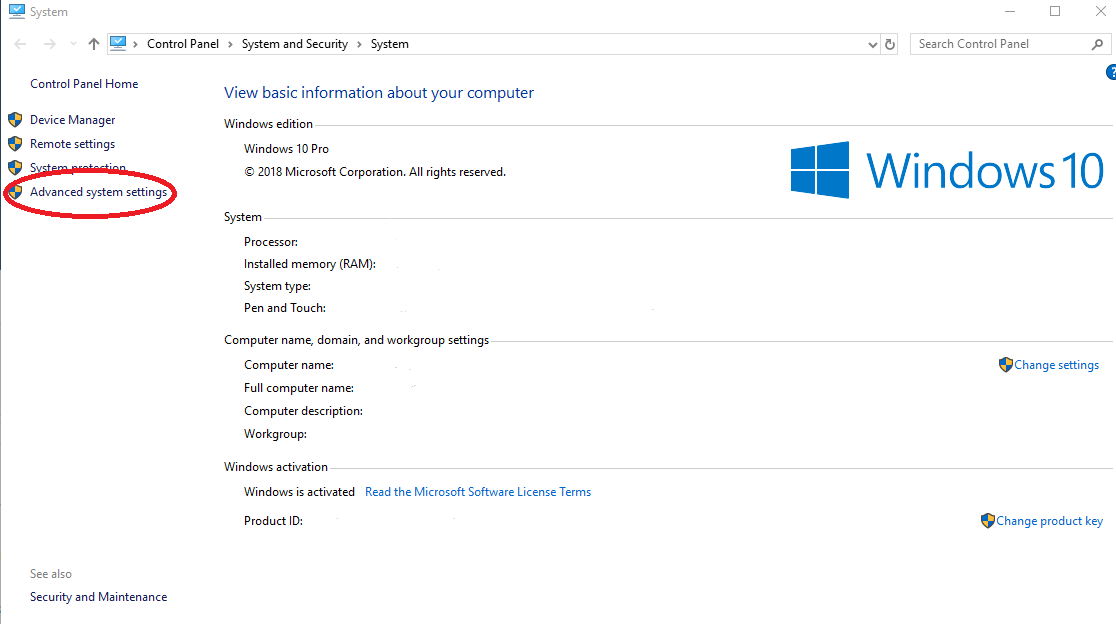Viewport: 1116px width, 628px height.
Task: Click the shield icon beside System protection
Action: pyautogui.click(x=15, y=167)
